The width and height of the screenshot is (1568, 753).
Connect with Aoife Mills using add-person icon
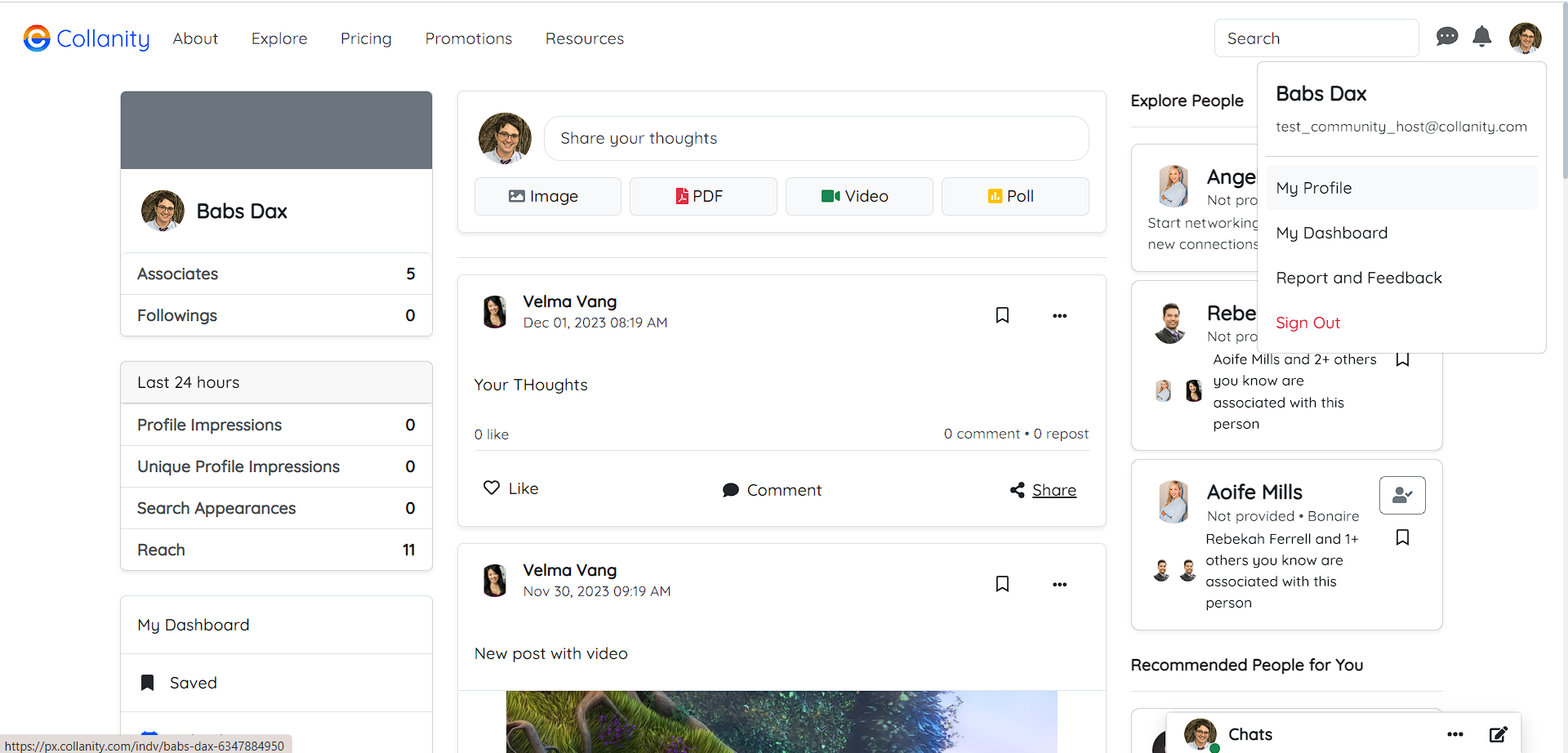tap(1402, 495)
